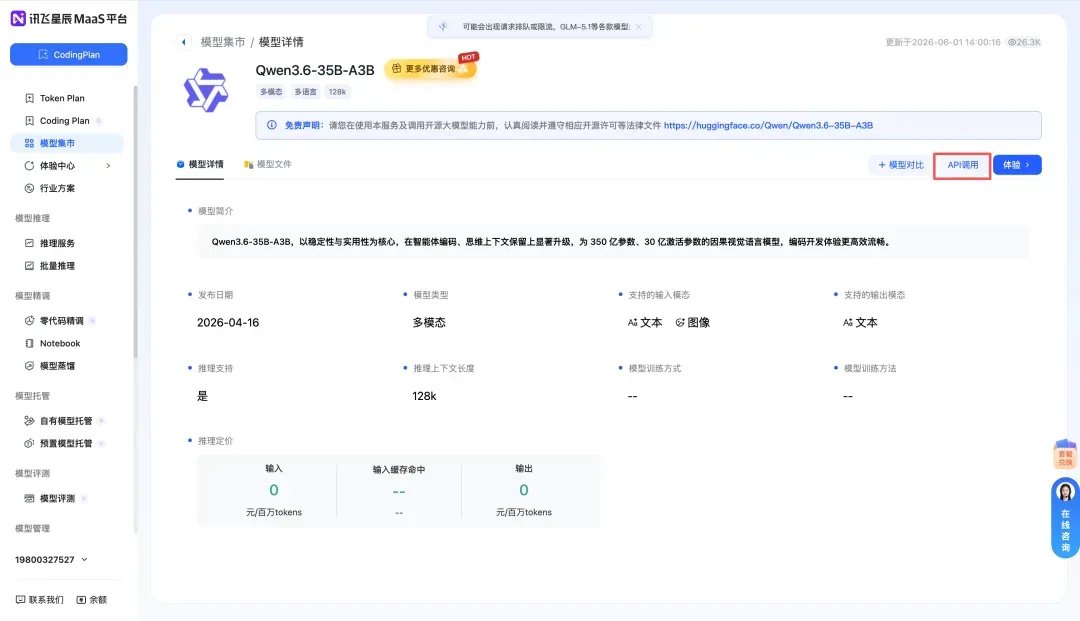Viewport: 1080px width, 621px height.
Task: Click 联系我们 at sidebar bottom
Action: 40,600
